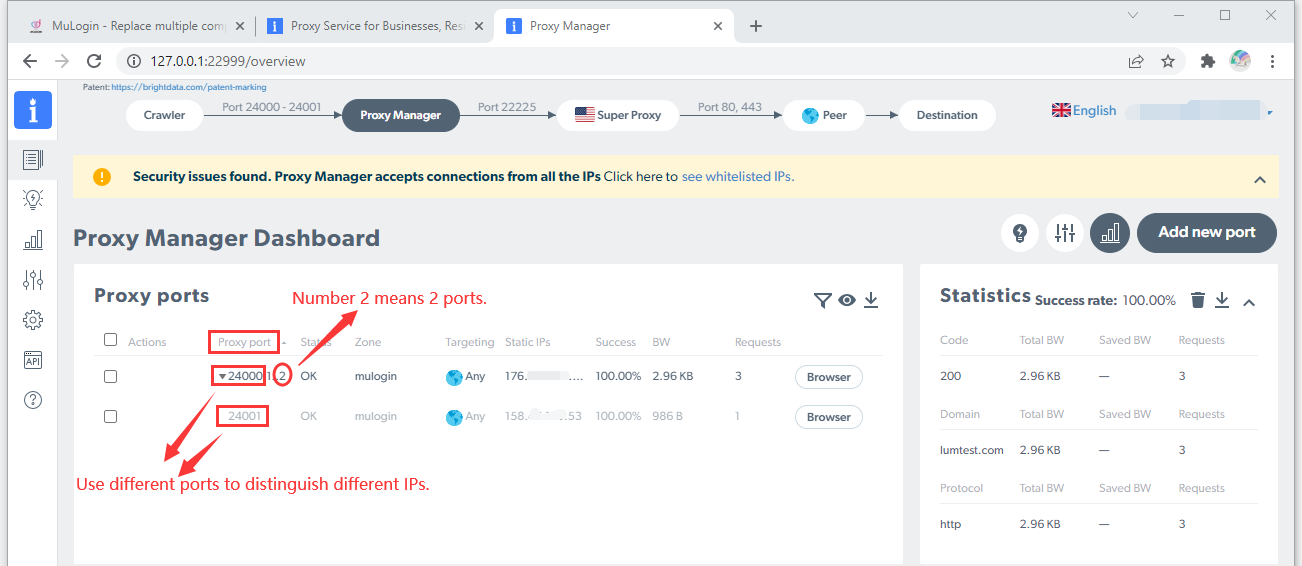Click the Proxy Manager info logo in sidebar
The width and height of the screenshot is (1302, 566).
[33, 110]
